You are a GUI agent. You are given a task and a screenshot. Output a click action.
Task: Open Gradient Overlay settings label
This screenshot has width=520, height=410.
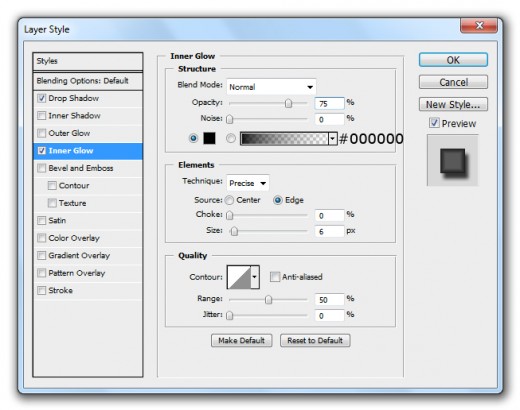79,256
